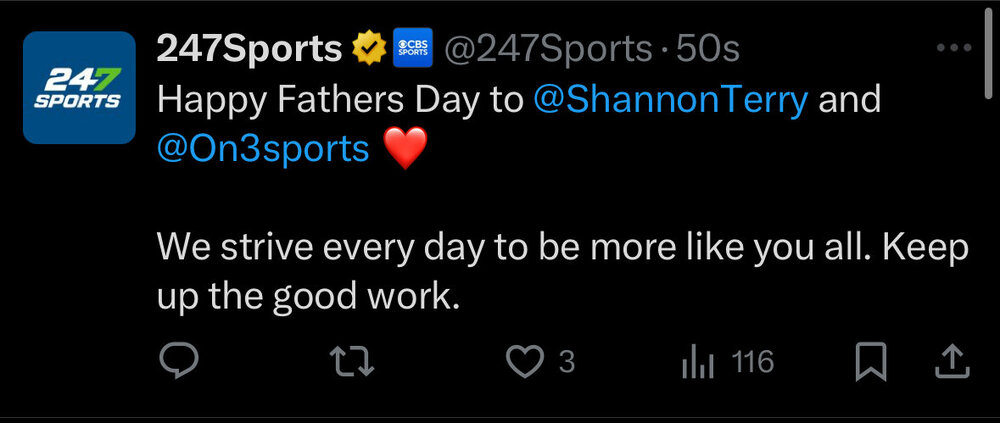Open the 247Sports profile picture

coord(79,87)
